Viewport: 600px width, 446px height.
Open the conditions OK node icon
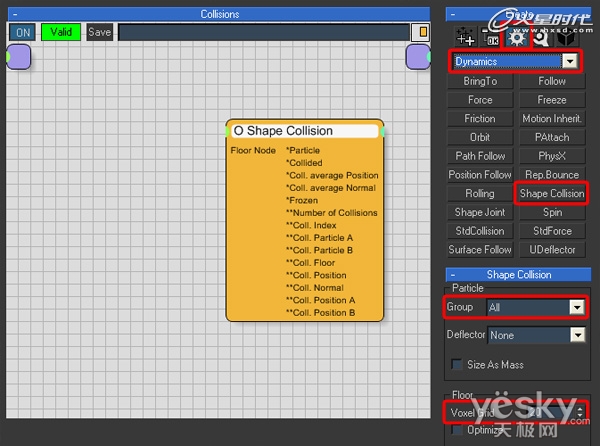491,37
